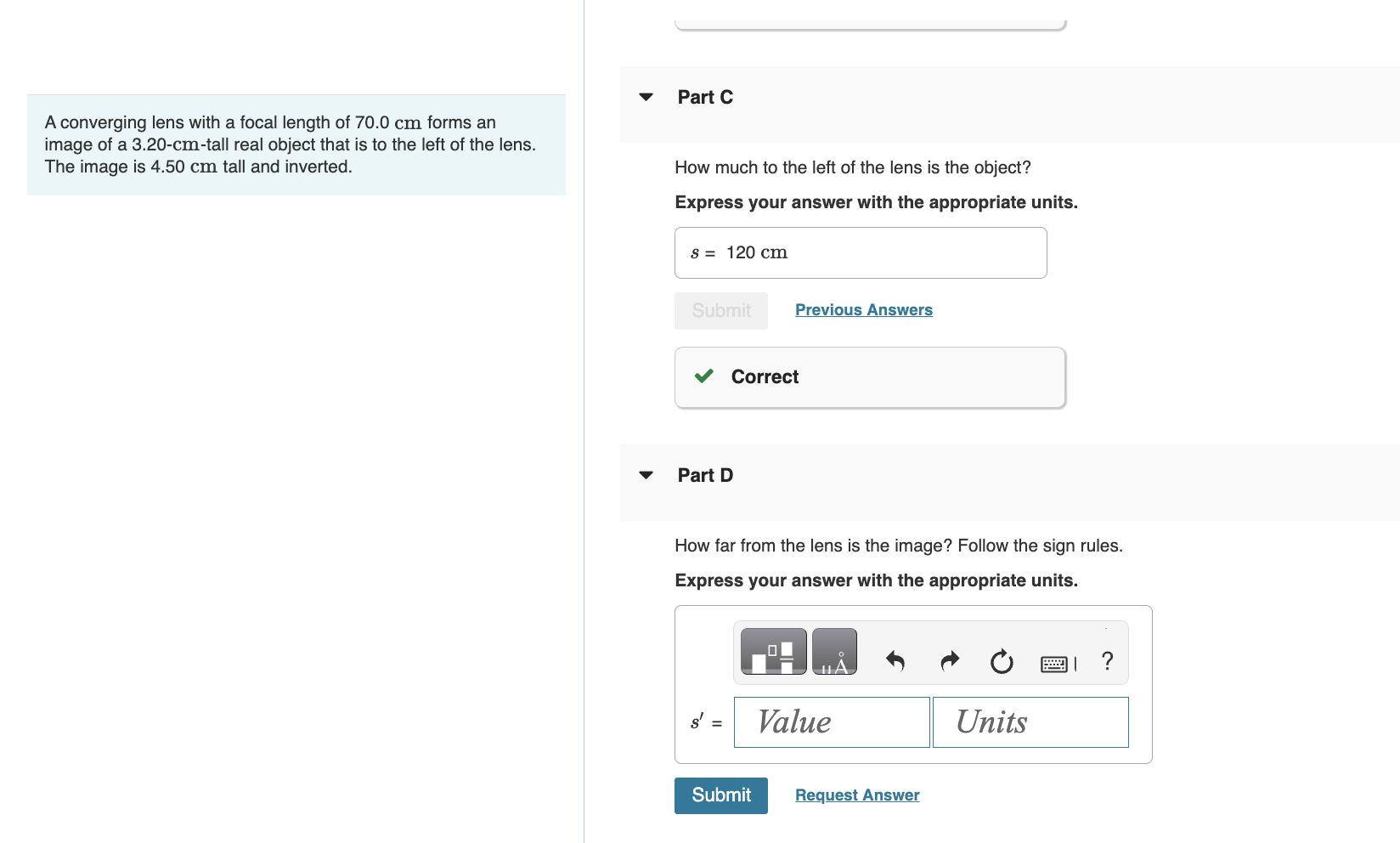Select the Part C section header

(705, 96)
